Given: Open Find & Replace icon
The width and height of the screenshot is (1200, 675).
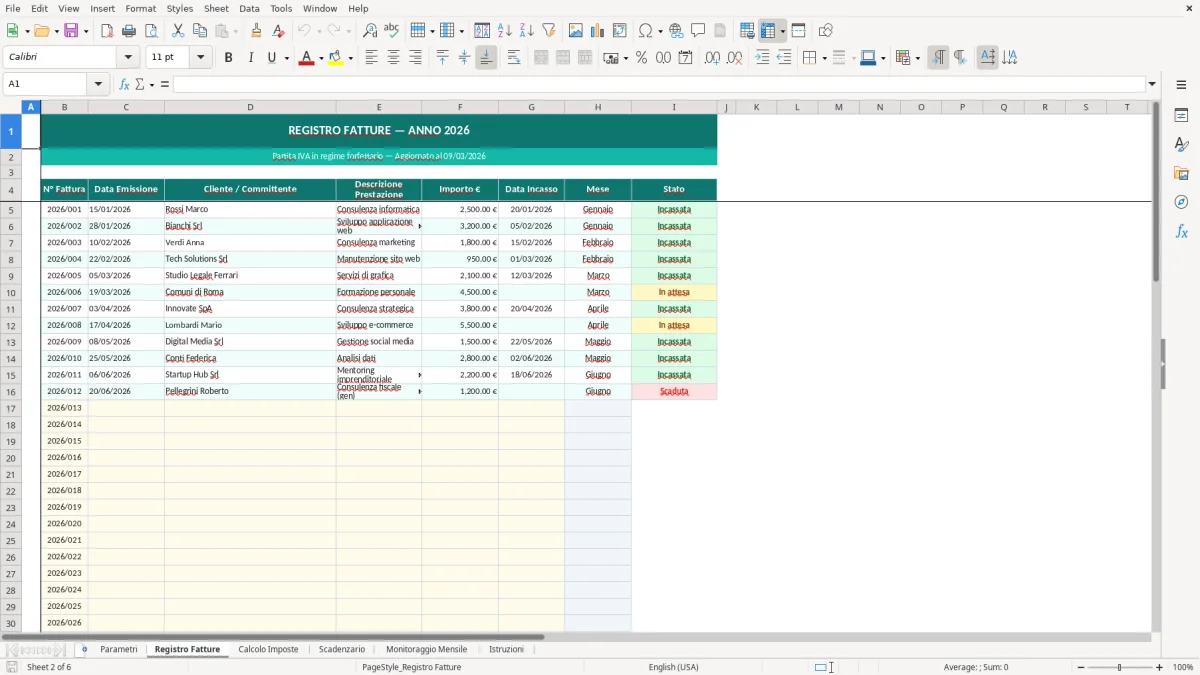Looking at the screenshot, I should [x=370, y=31].
